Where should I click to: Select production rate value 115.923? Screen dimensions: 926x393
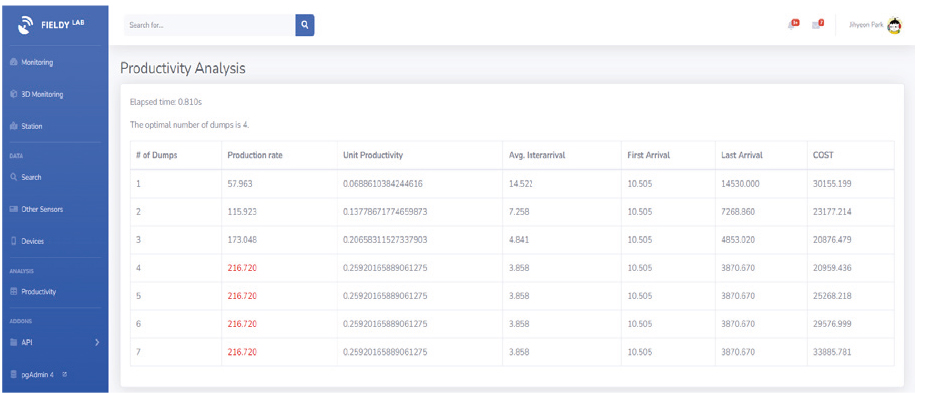pyautogui.click(x=242, y=212)
